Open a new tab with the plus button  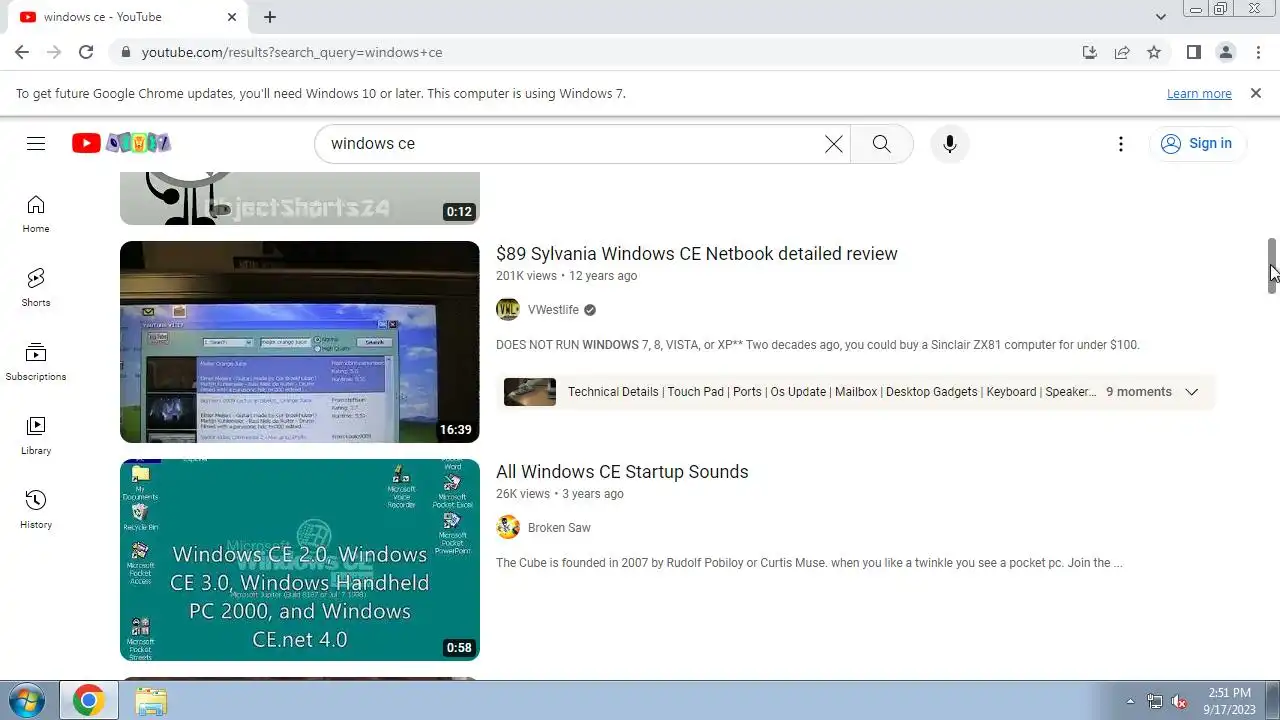[x=270, y=17]
